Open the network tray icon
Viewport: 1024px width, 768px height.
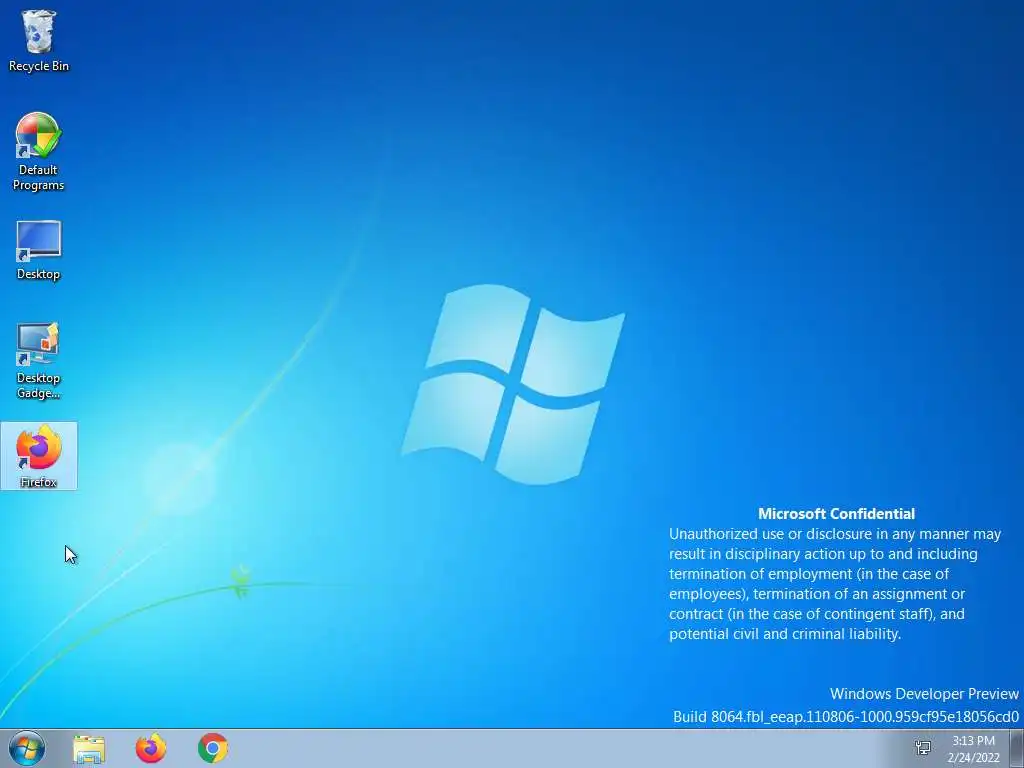pyautogui.click(x=923, y=748)
